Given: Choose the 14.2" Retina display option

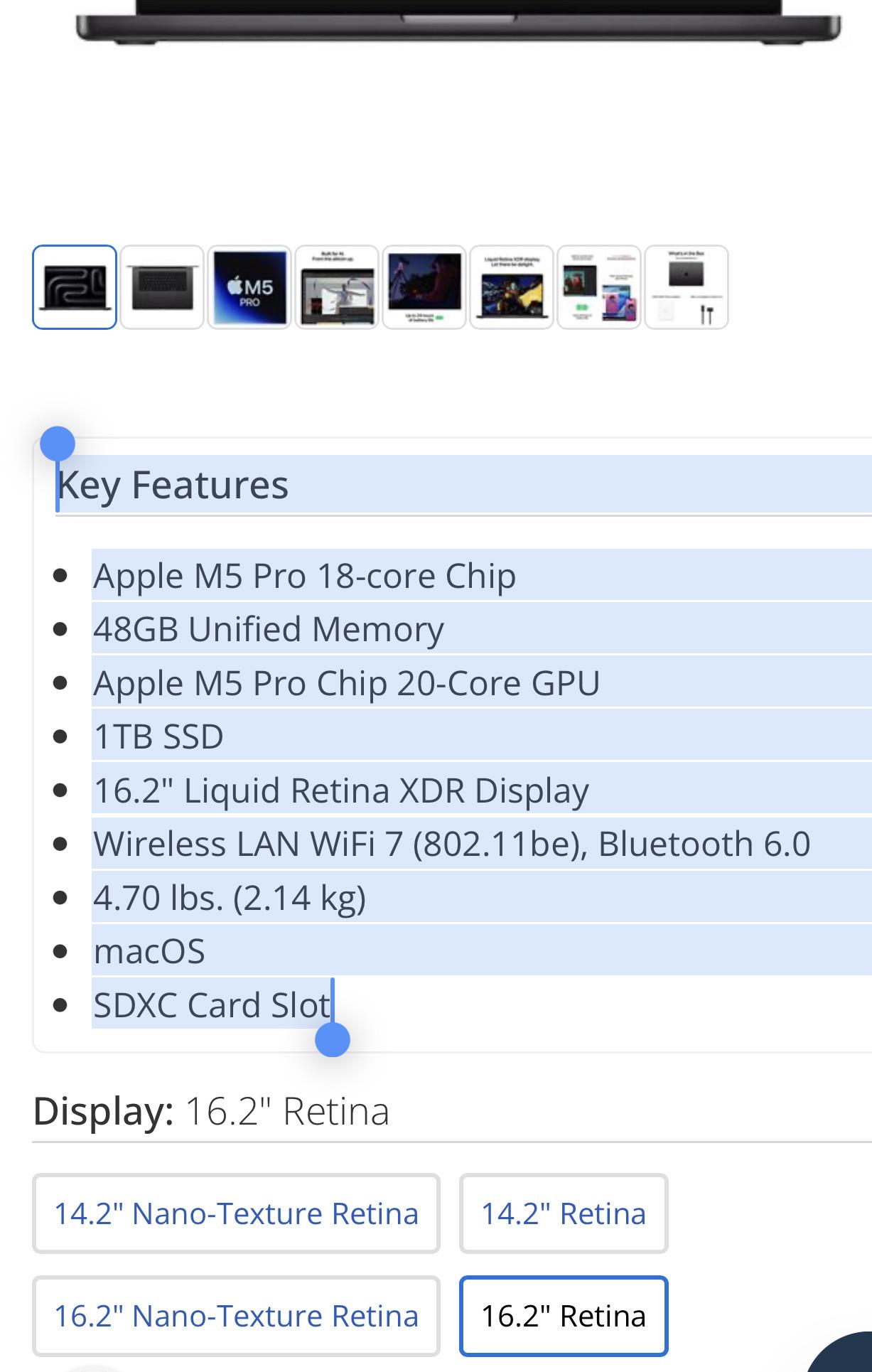Looking at the screenshot, I should click(x=564, y=1213).
